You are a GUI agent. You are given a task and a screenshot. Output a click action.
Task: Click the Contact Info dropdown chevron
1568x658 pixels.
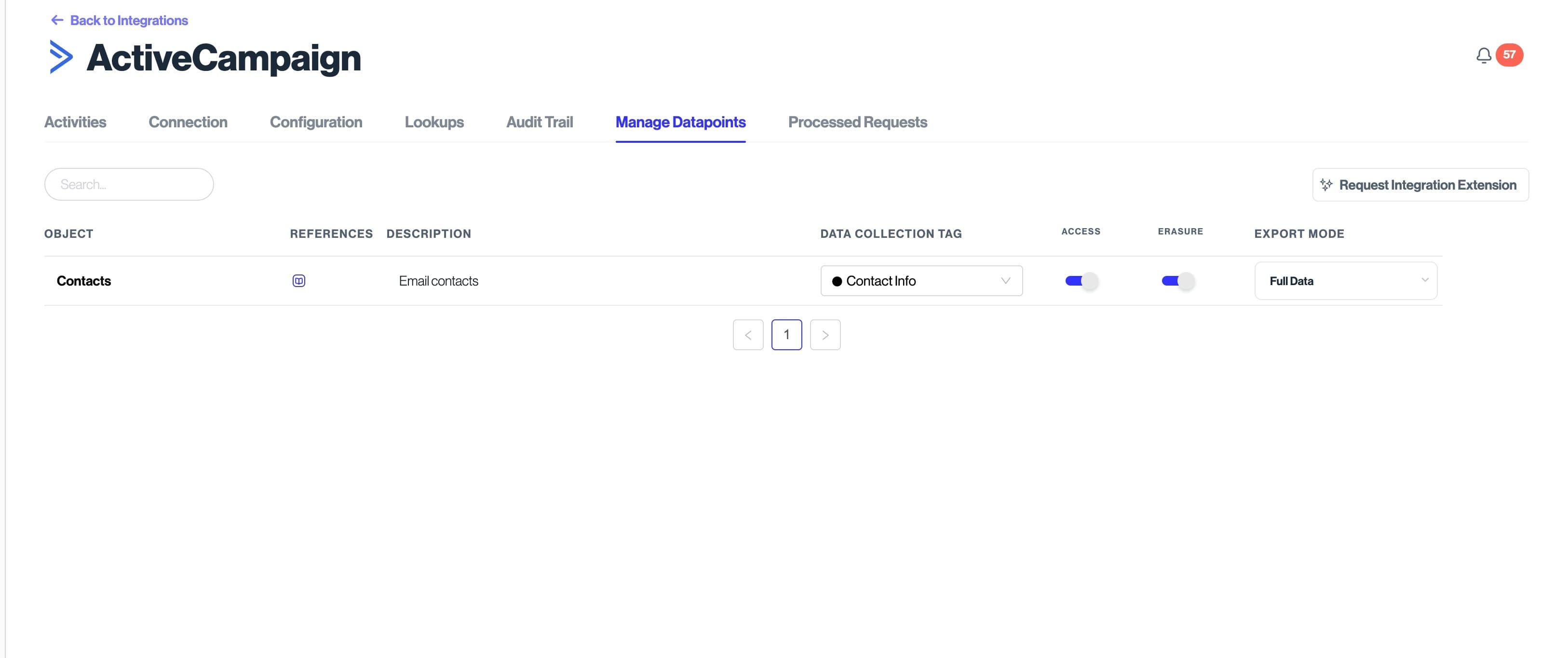coord(1006,281)
